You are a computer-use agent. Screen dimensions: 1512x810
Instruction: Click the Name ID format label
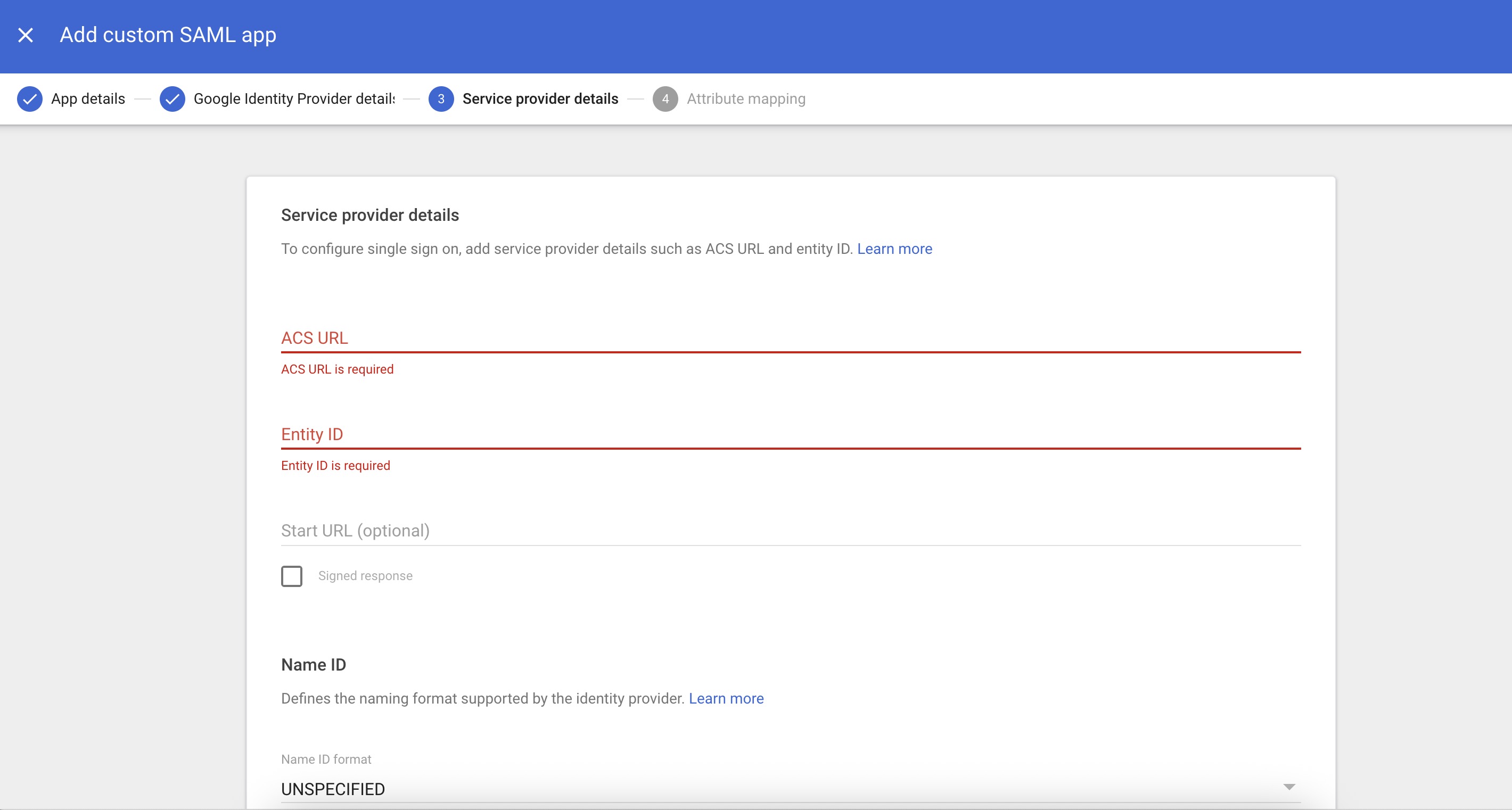[x=326, y=759]
